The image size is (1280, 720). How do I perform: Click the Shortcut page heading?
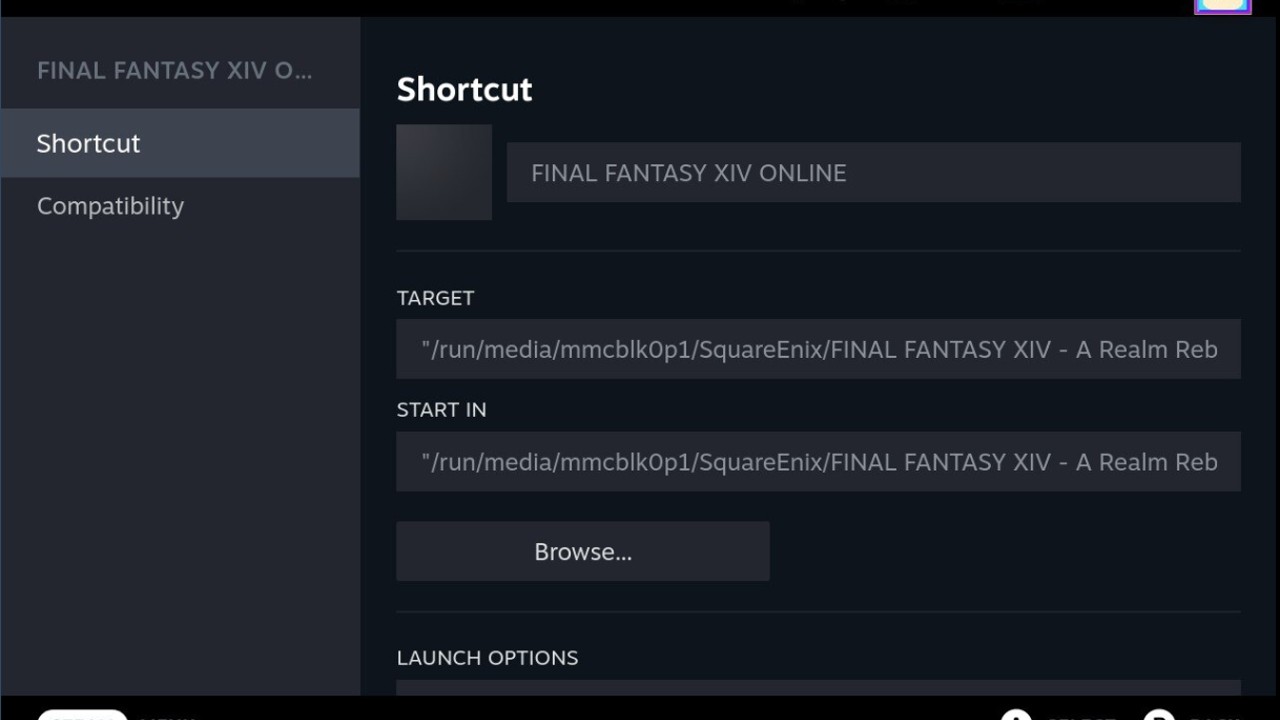click(x=464, y=89)
